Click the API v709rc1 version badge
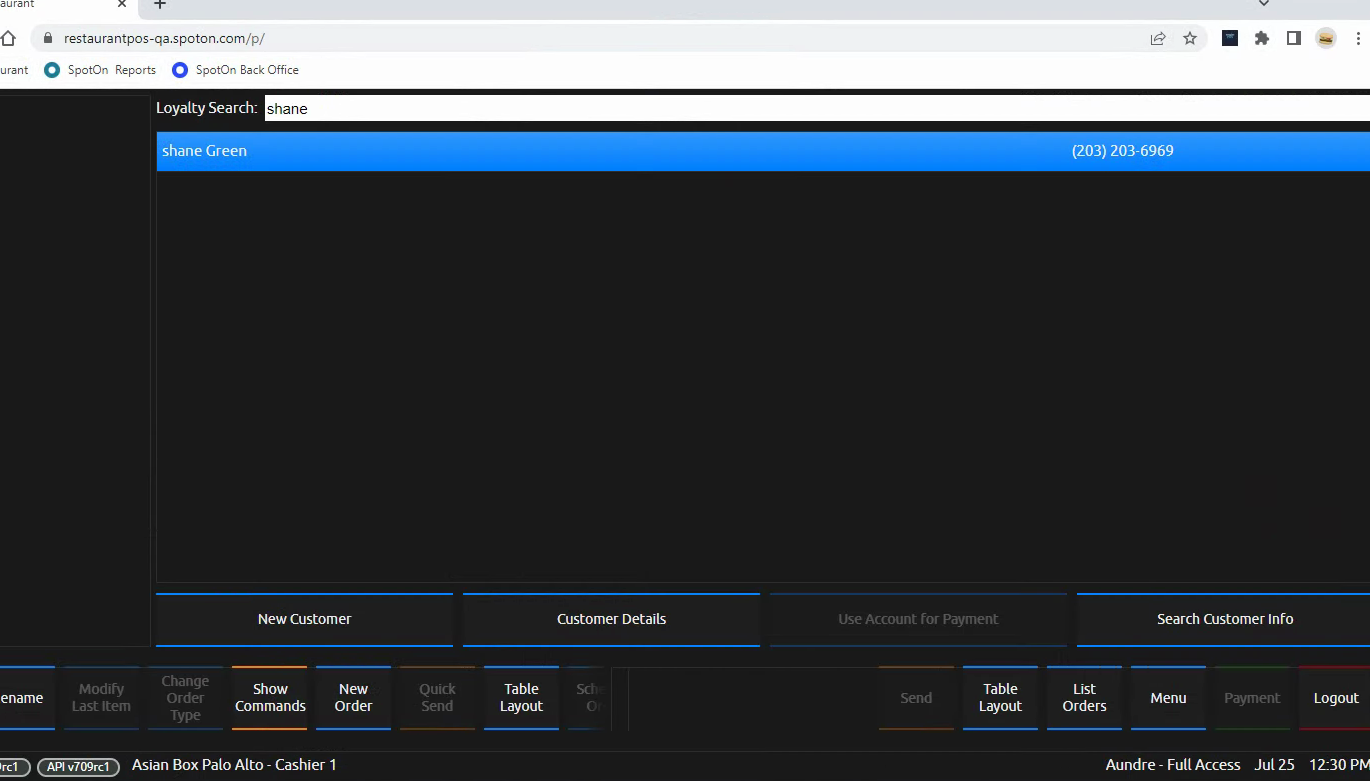 pos(79,767)
